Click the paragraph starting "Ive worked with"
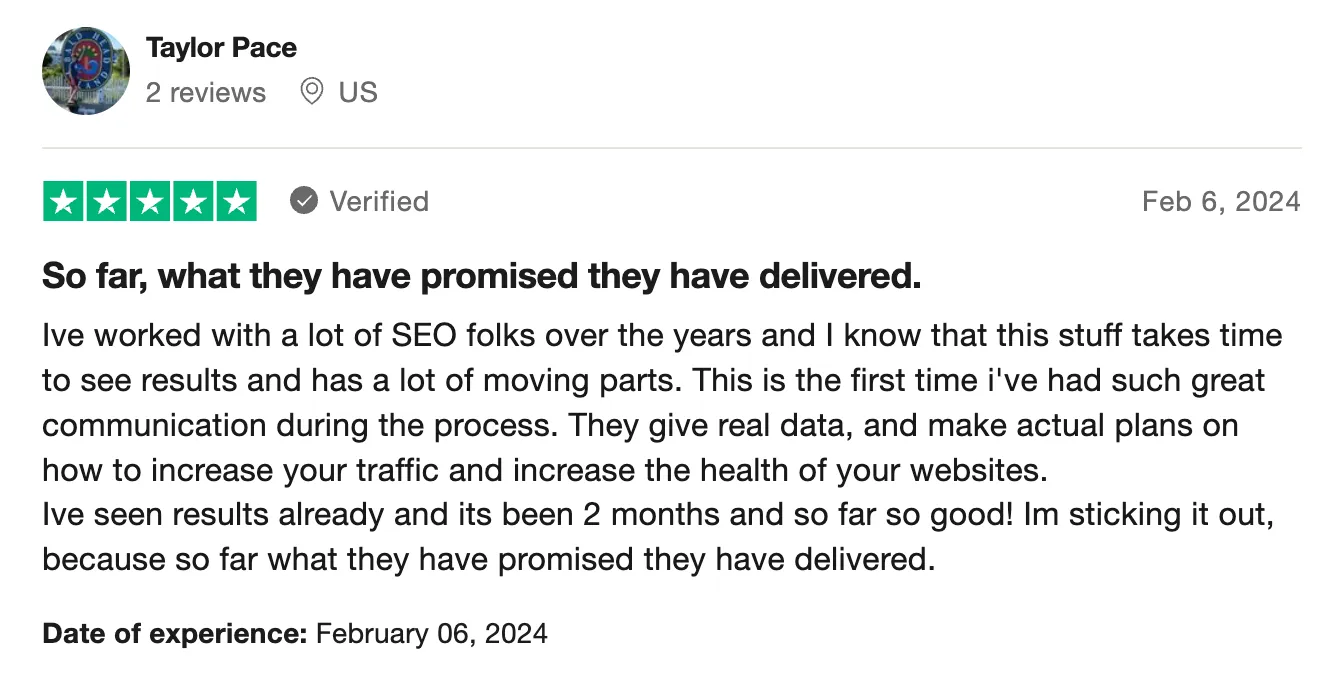This screenshot has height=684, width=1336. click(x=662, y=402)
